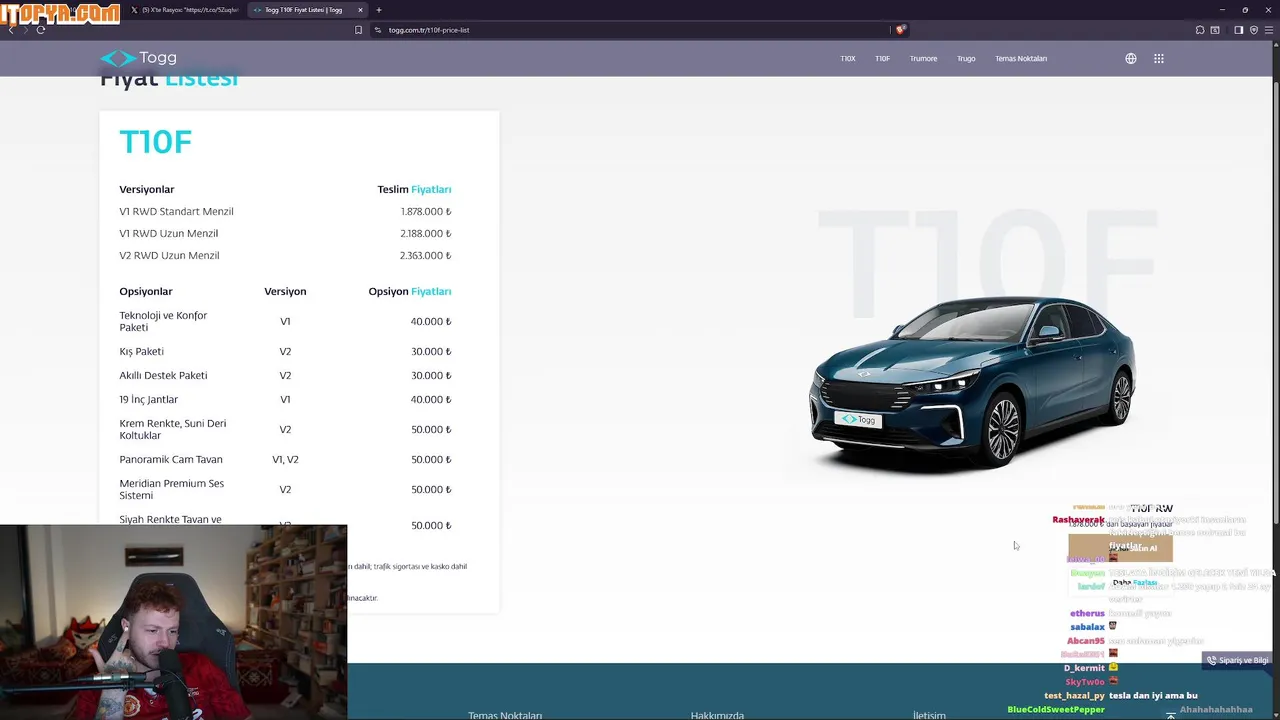
Task: Click the Teslim Fiyatları header
Action: pos(414,189)
